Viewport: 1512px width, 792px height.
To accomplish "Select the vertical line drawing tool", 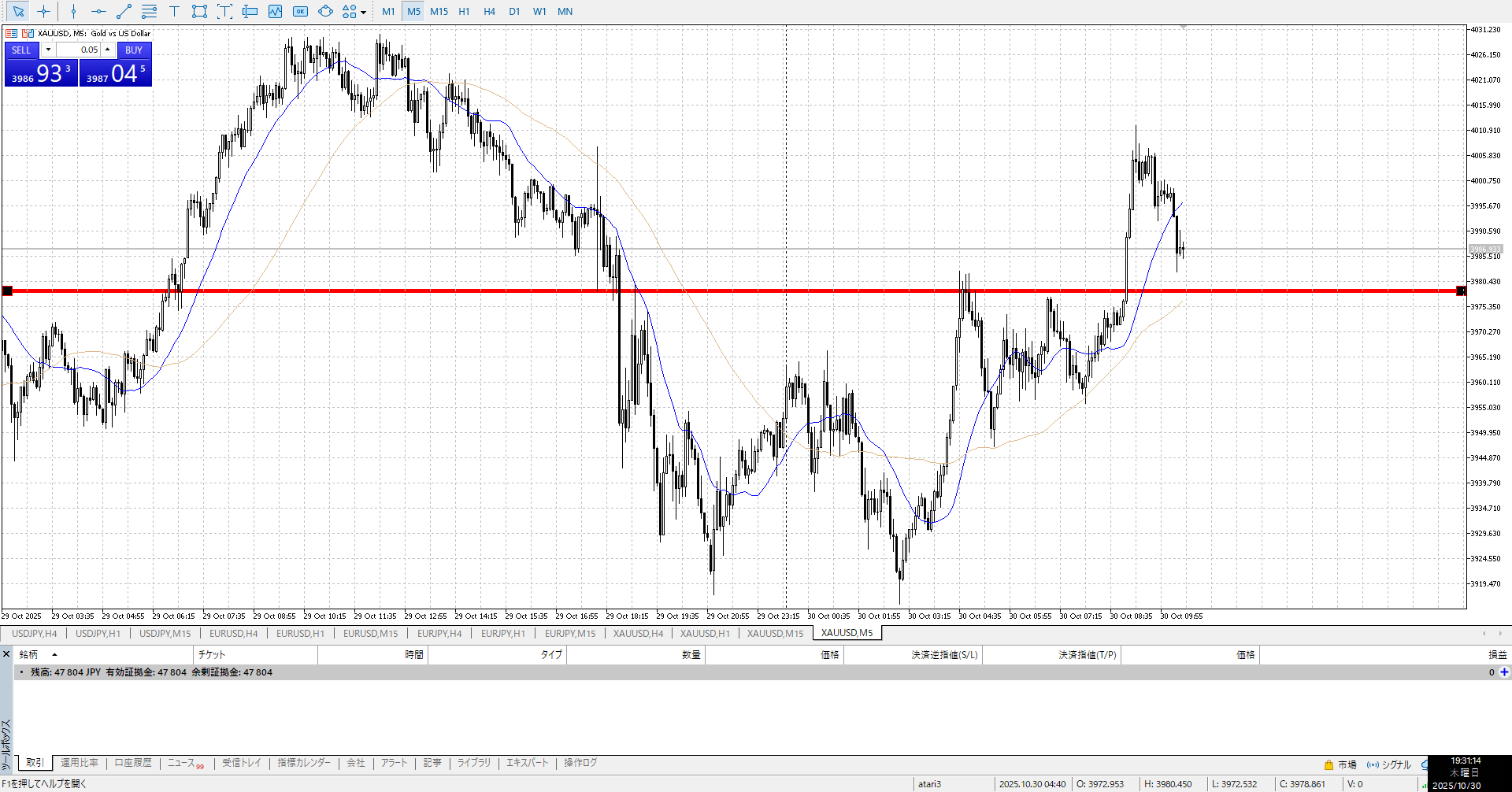I will [x=73, y=11].
